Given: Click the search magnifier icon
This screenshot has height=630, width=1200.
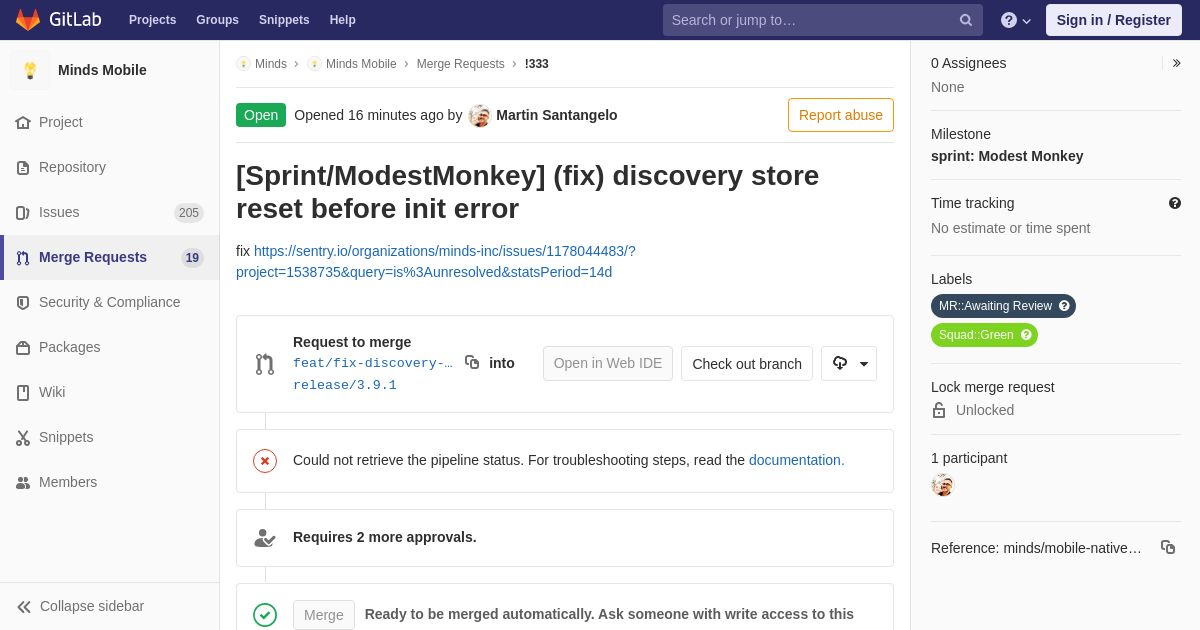Looking at the screenshot, I should [966, 20].
